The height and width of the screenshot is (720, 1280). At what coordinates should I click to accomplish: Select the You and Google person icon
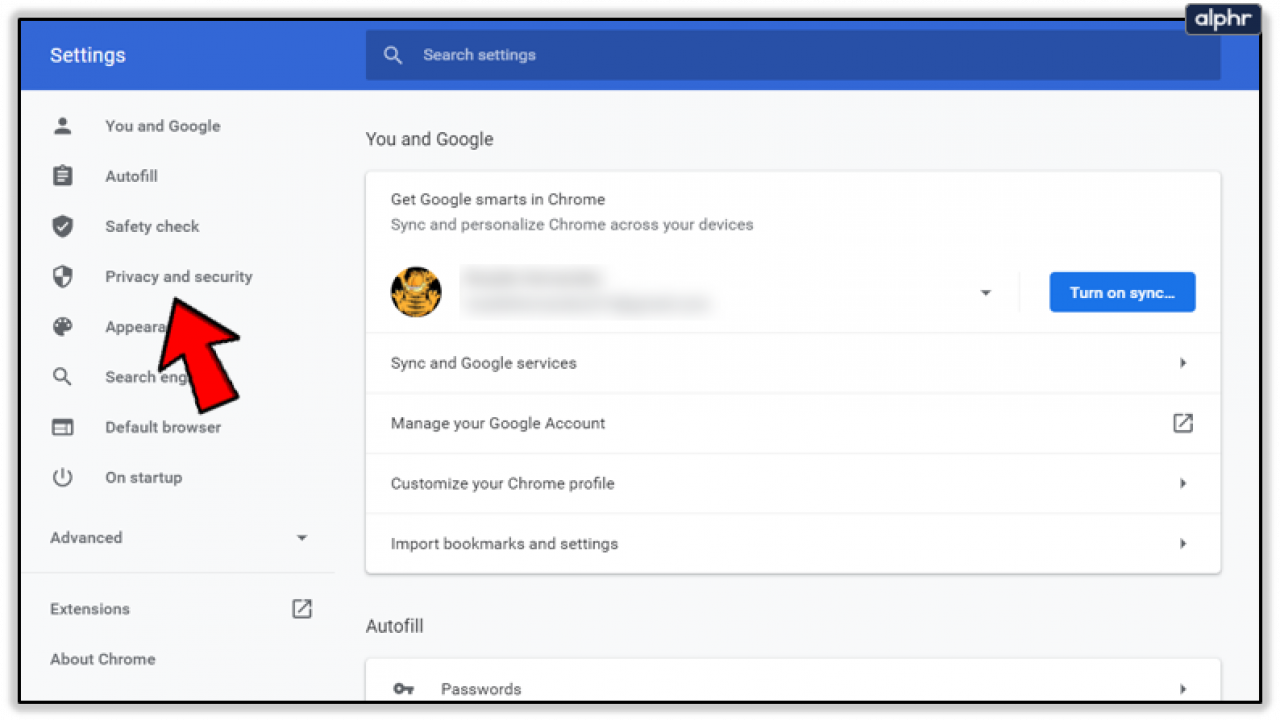pos(62,126)
